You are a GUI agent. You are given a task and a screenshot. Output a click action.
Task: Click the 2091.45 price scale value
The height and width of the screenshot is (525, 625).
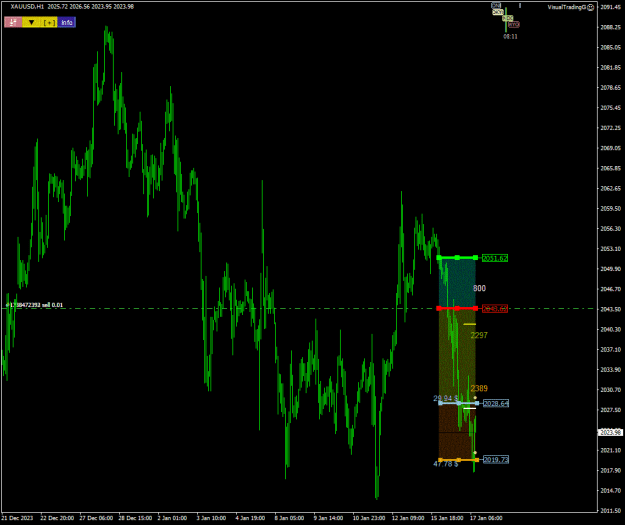click(611, 7)
